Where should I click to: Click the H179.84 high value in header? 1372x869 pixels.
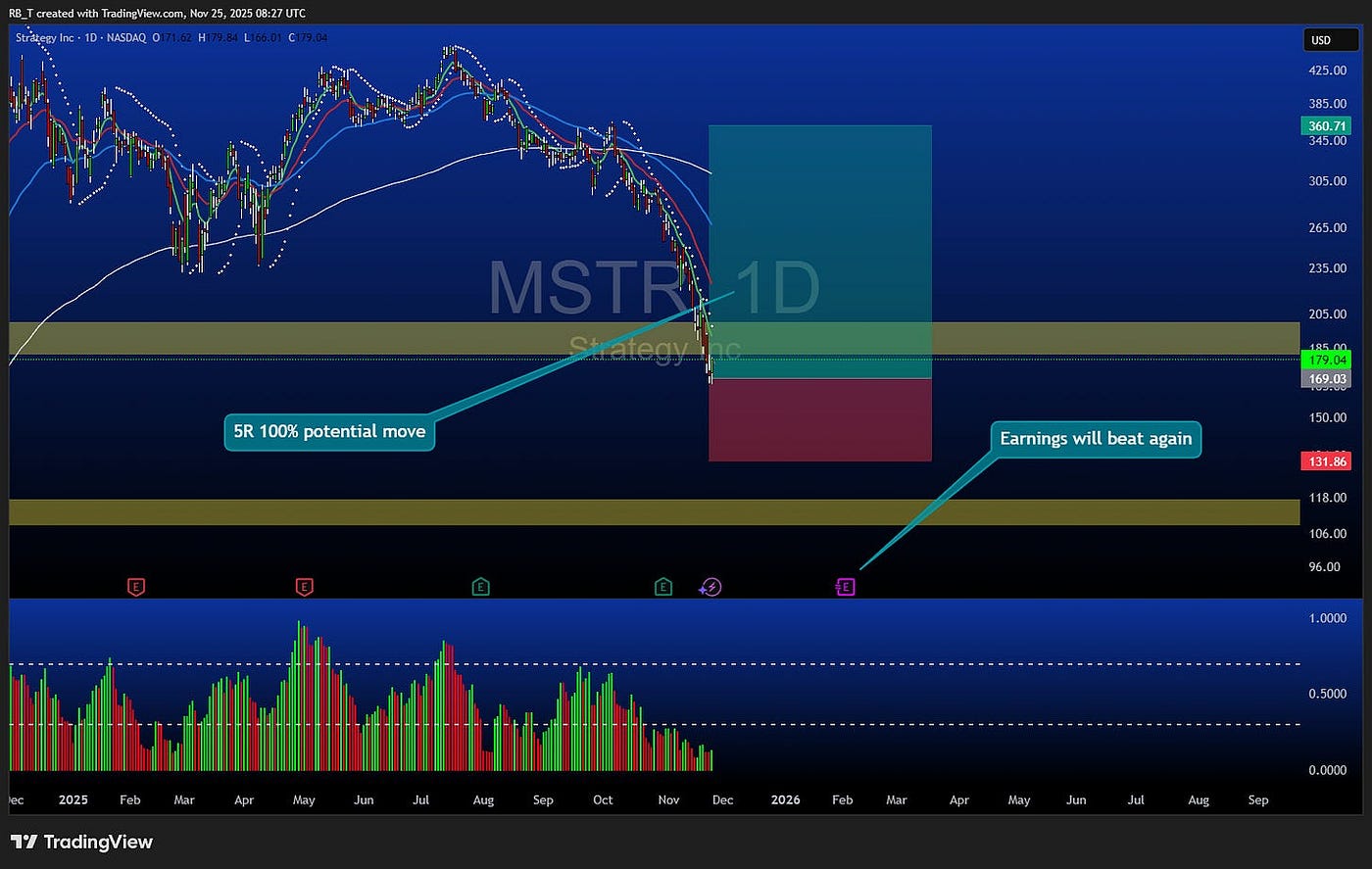pyautogui.click(x=220, y=37)
